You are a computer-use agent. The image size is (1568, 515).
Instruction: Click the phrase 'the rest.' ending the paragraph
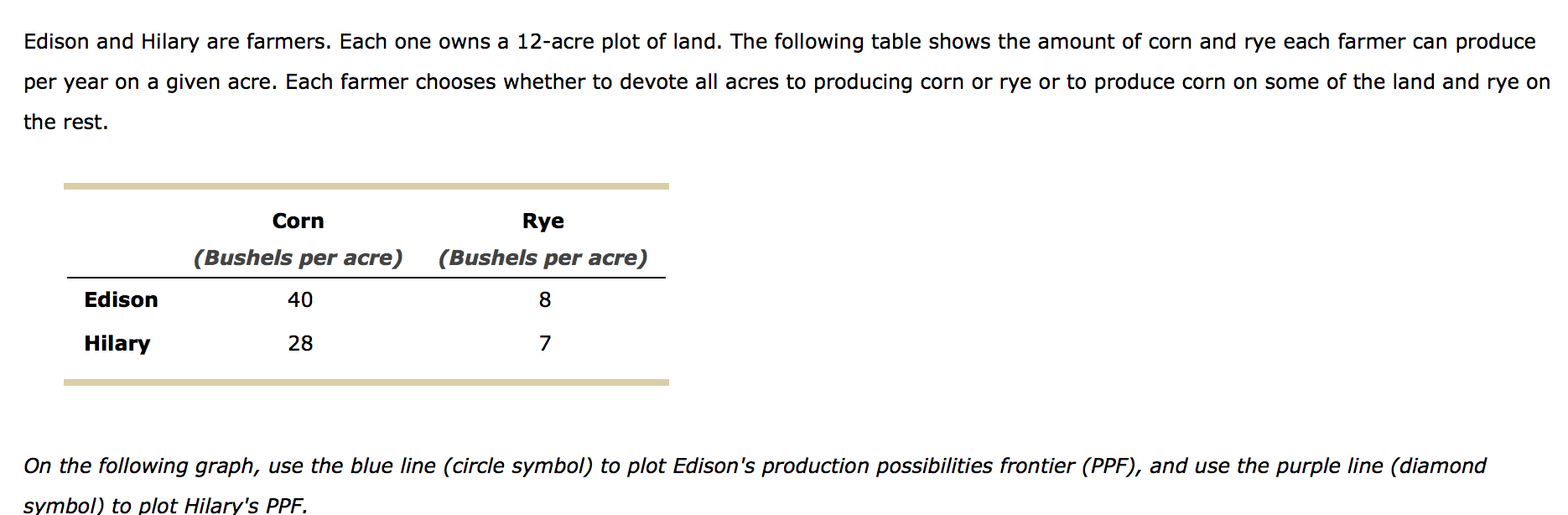(65, 122)
